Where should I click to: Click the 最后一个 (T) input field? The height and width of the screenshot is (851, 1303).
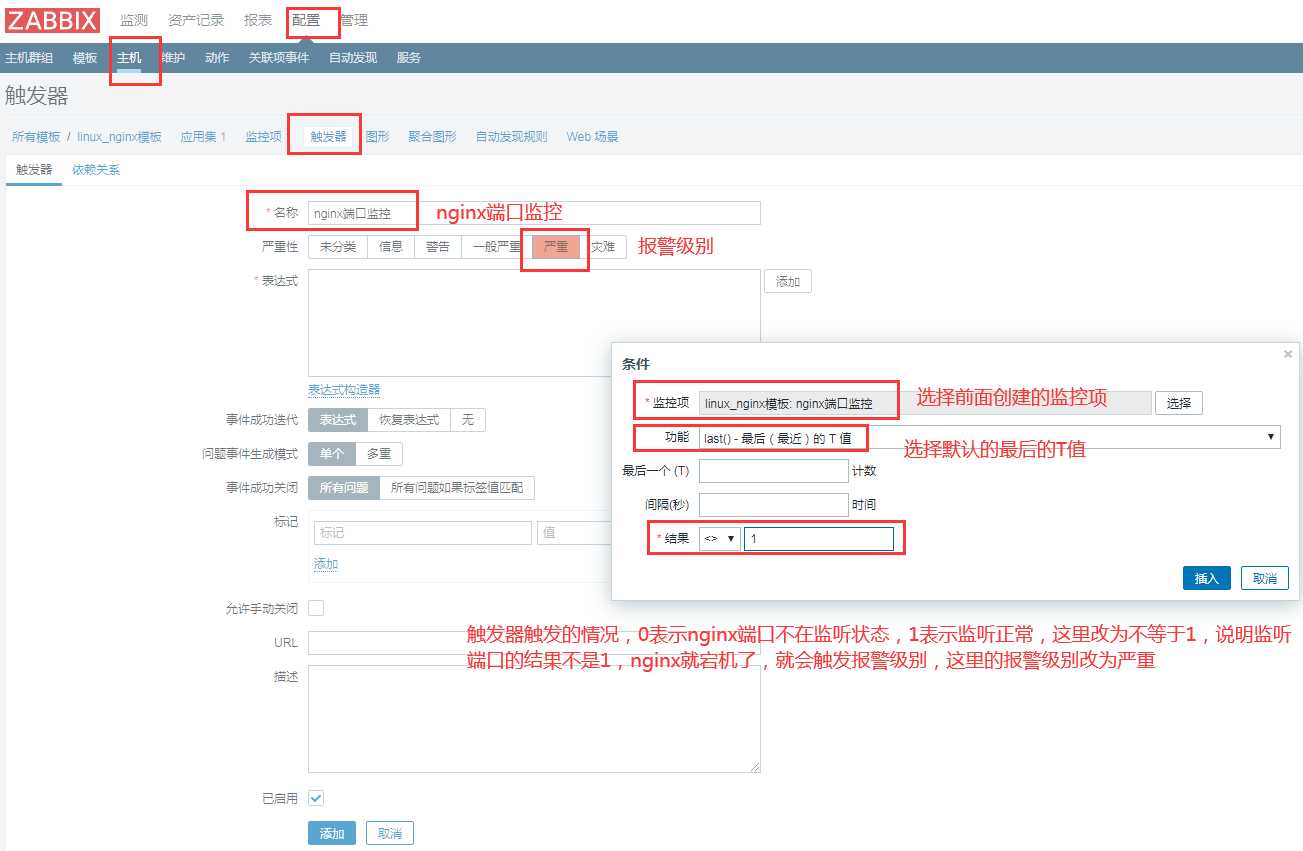[x=774, y=471]
